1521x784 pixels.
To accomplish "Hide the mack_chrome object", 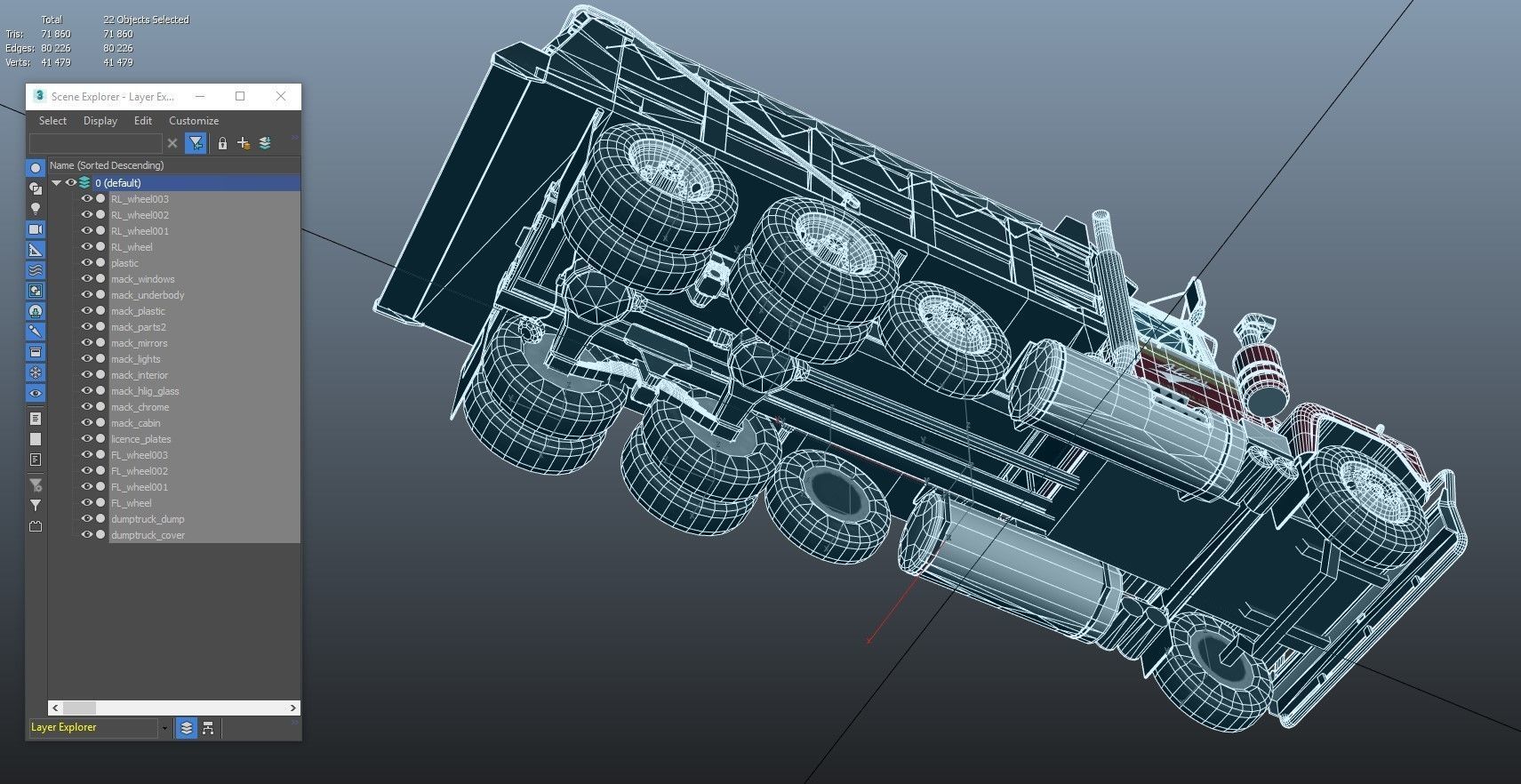I will click(x=87, y=407).
